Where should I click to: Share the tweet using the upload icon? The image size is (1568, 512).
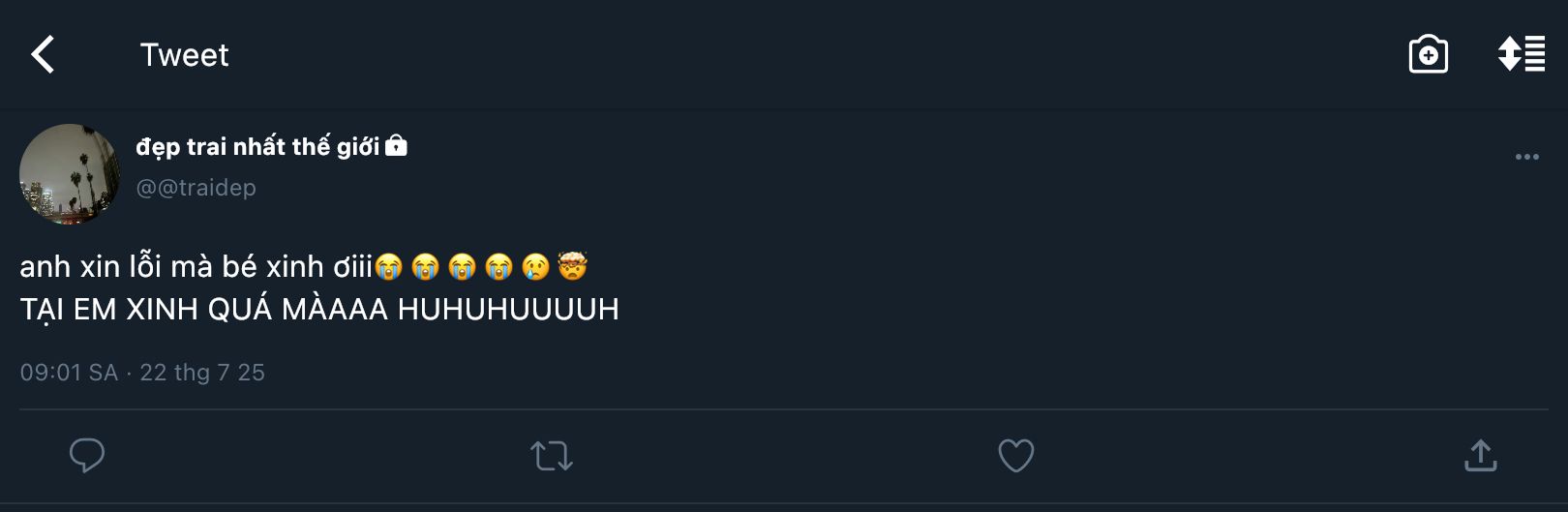click(x=1480, y=455)
